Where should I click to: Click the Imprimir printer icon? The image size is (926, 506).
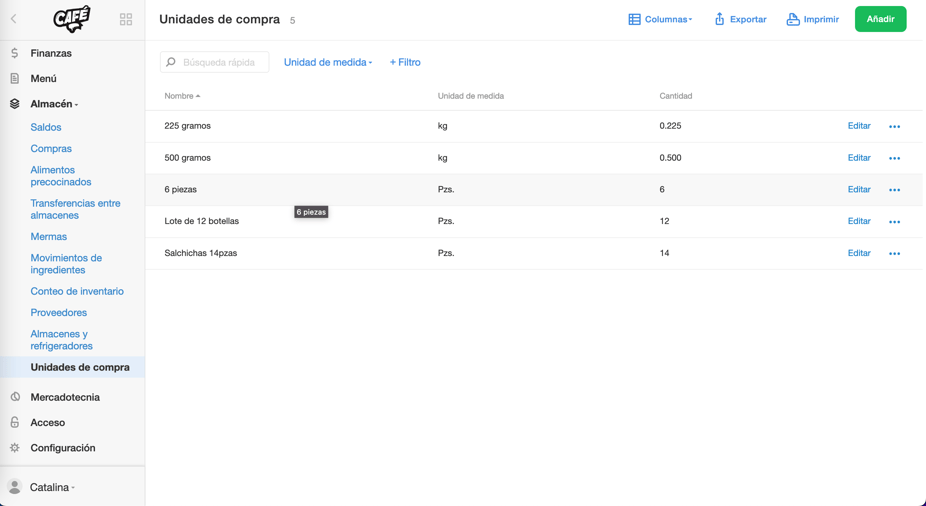(x=793, y=19)
